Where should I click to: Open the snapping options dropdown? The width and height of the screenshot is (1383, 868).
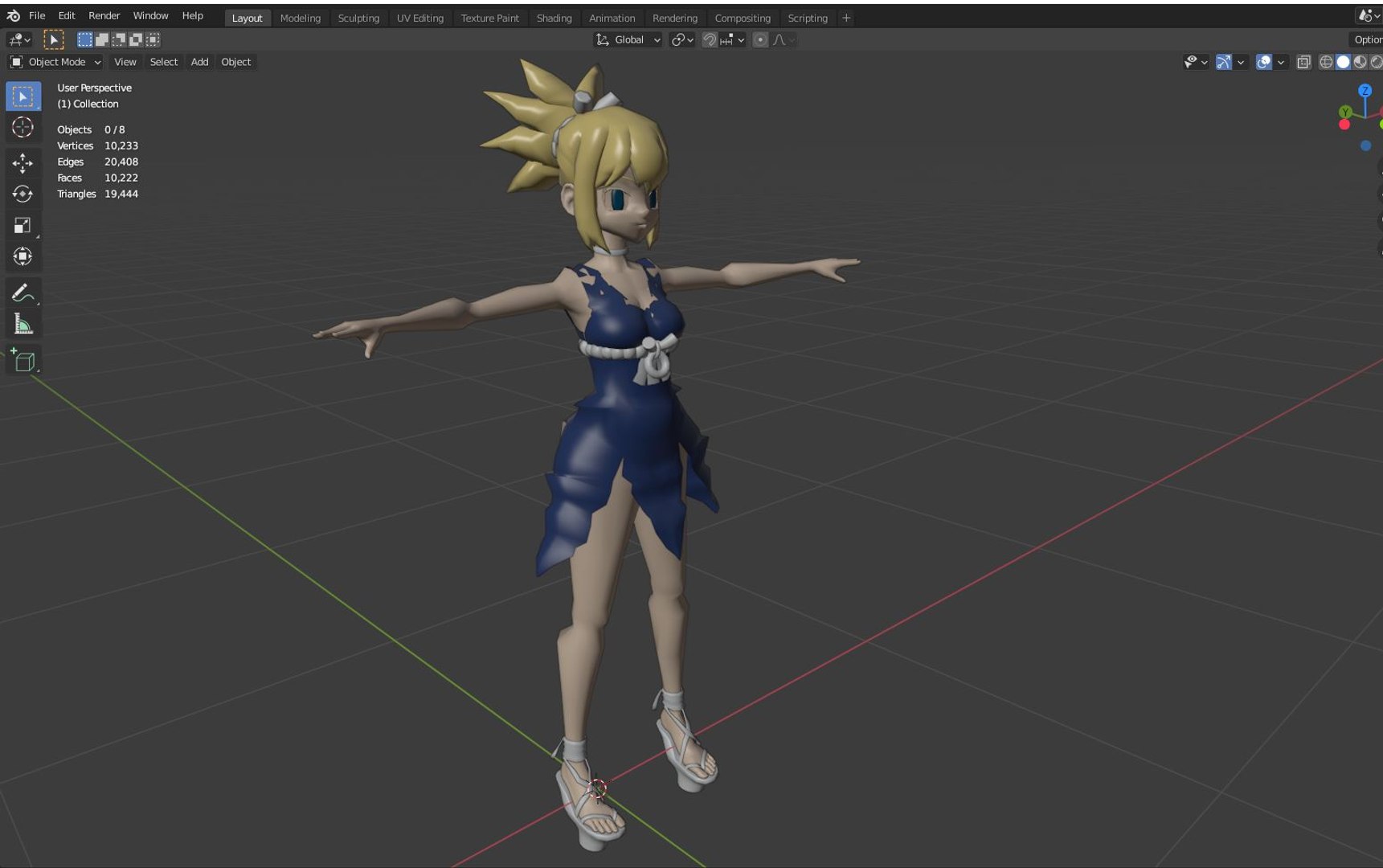point(733,40)
